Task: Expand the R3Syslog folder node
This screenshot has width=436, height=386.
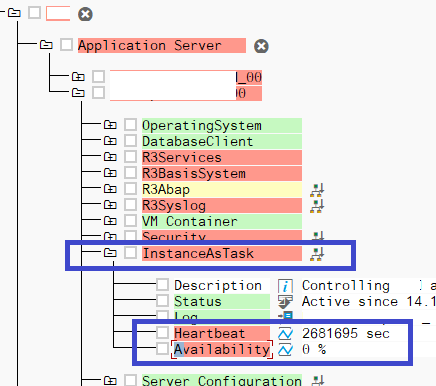Action: click(110, 205)
